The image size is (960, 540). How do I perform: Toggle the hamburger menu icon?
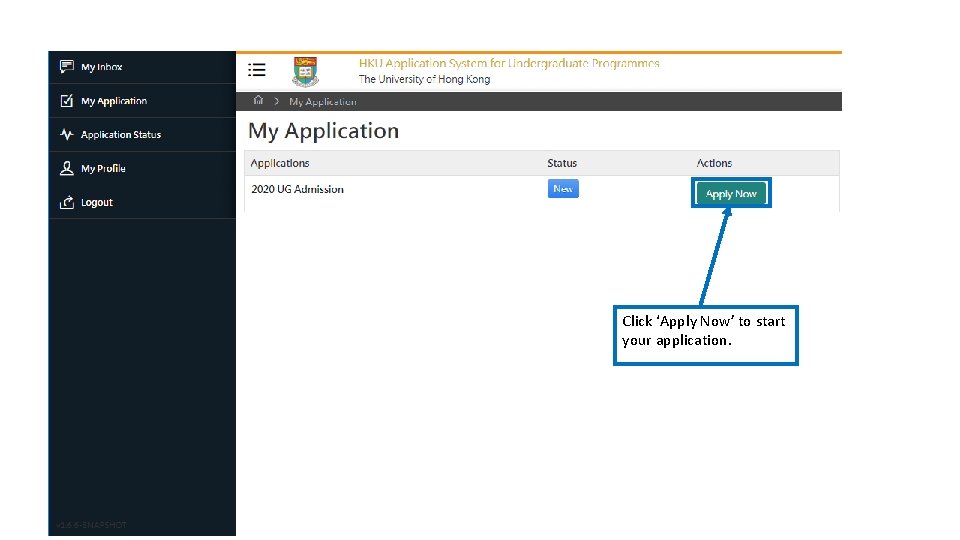(x=257, y=70)
